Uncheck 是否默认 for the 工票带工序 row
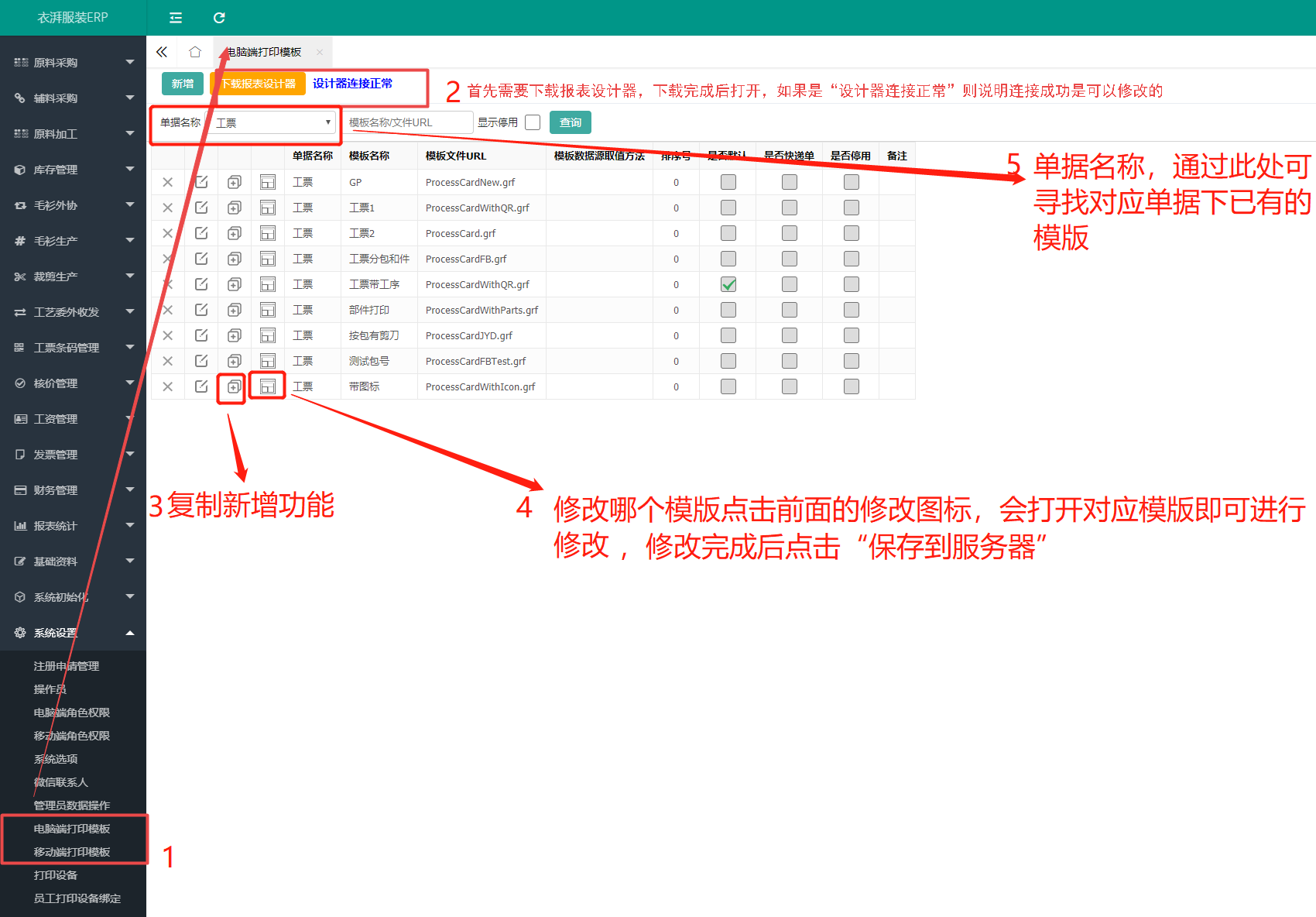1316x917 pixels. coord(728,284)
